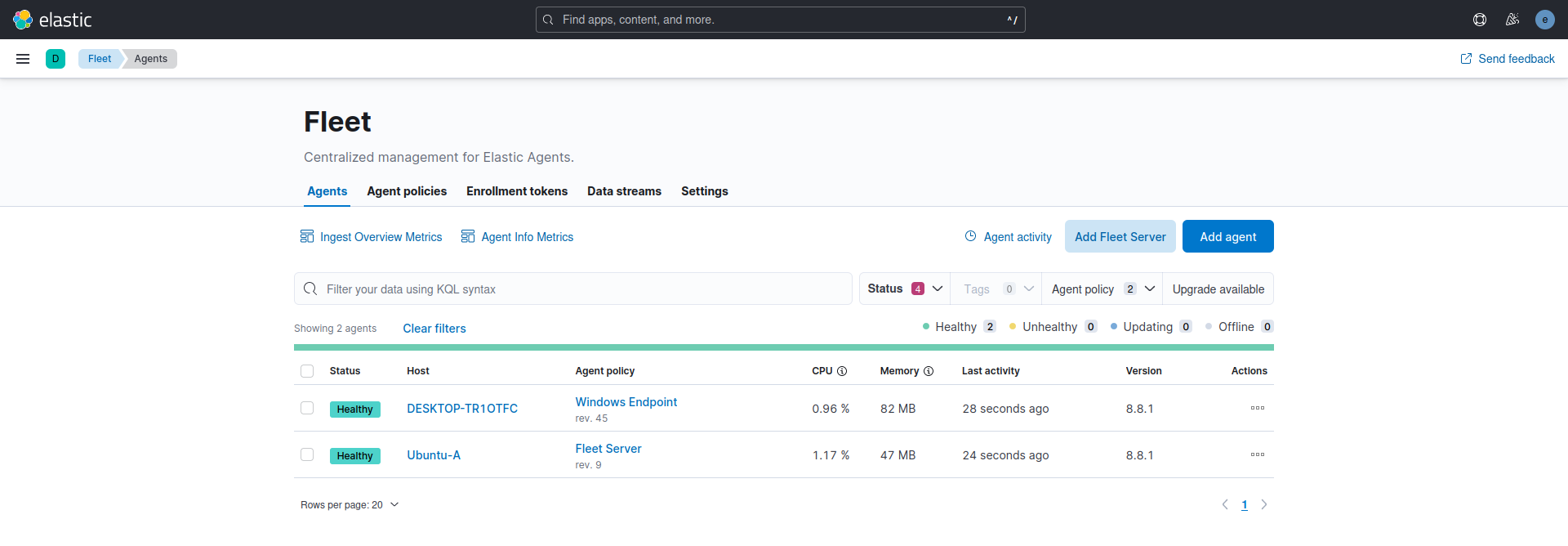Toggle the select-all agents checkbox
1568x546 pixels.
307,371
